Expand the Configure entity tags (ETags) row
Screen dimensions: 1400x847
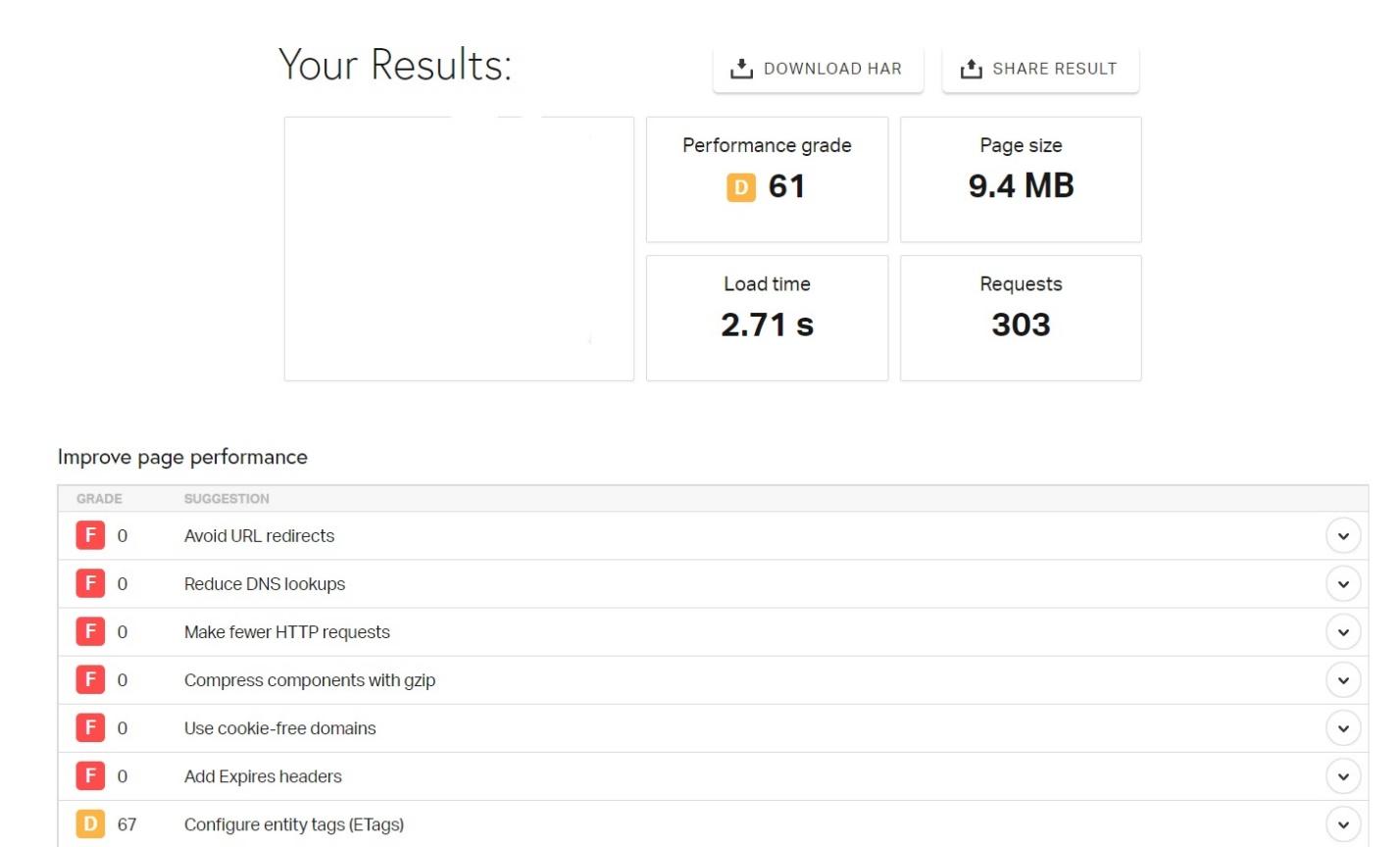(x=1343, y=824)
